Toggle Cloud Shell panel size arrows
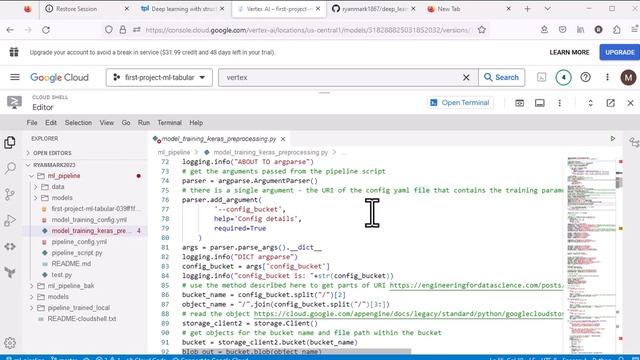Viewport: 640px width, 360px height. tap(590, 103)
